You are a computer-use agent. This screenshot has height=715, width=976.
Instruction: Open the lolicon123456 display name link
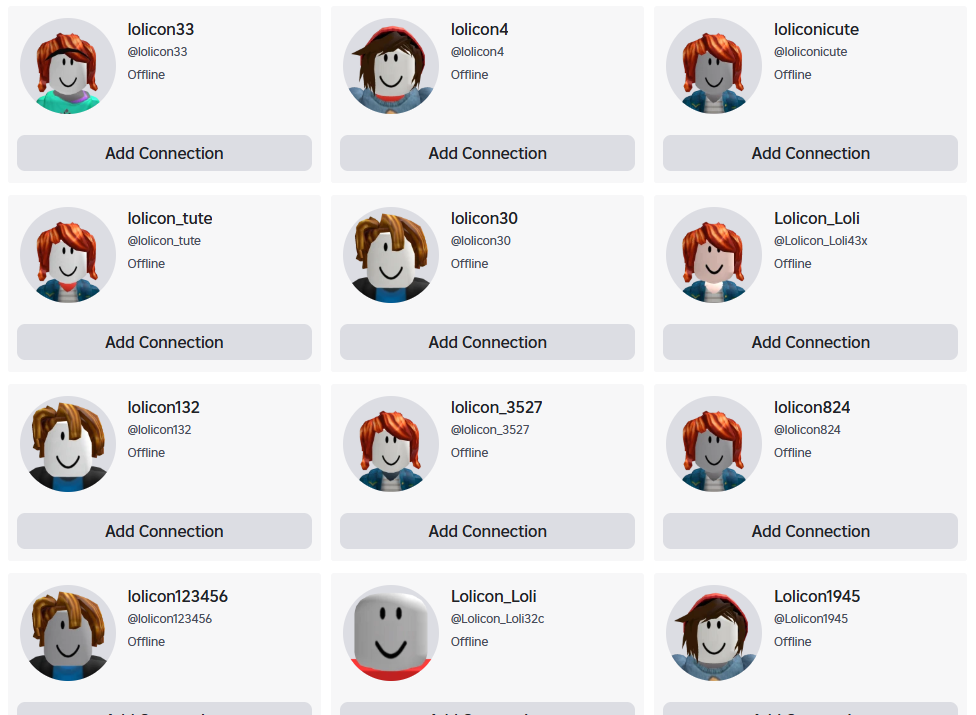click(177, 596)
